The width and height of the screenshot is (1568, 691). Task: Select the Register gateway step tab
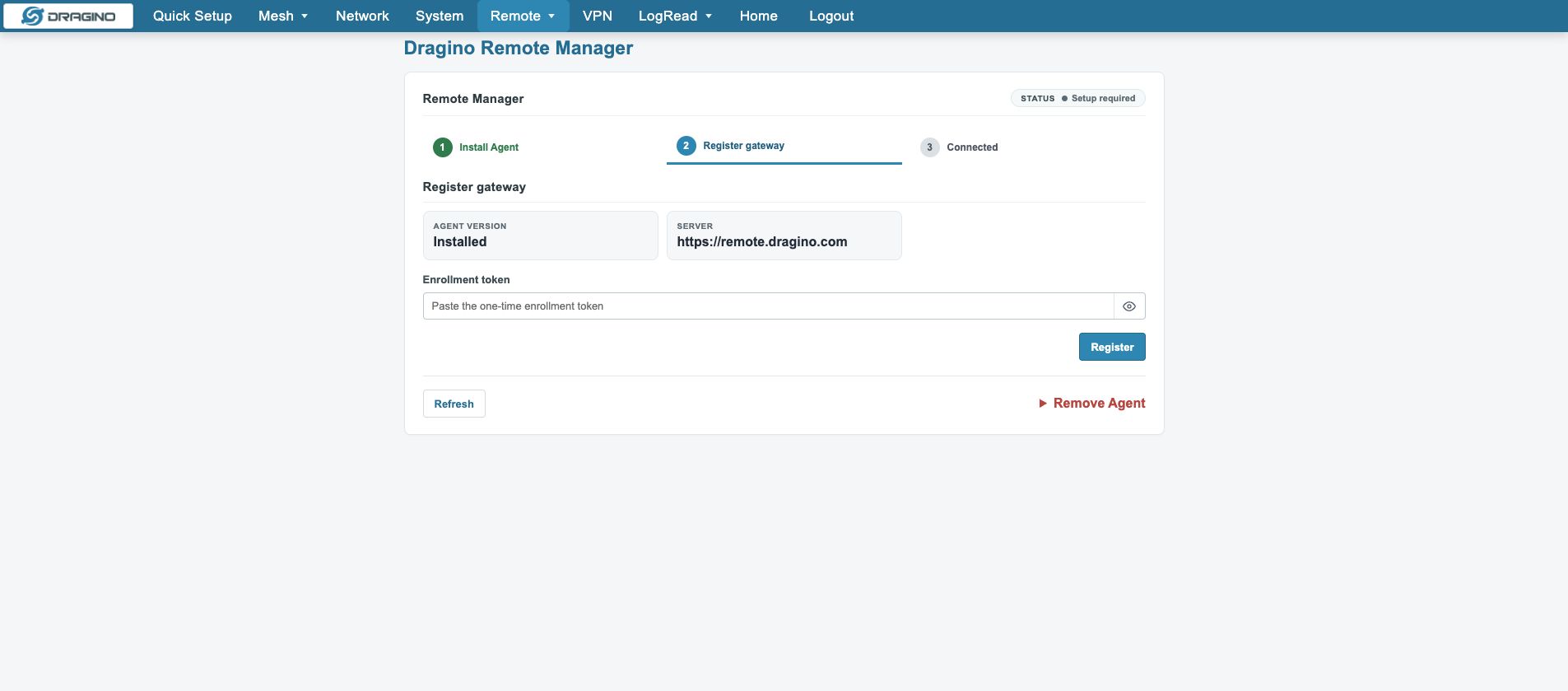[x=784, y=146]
